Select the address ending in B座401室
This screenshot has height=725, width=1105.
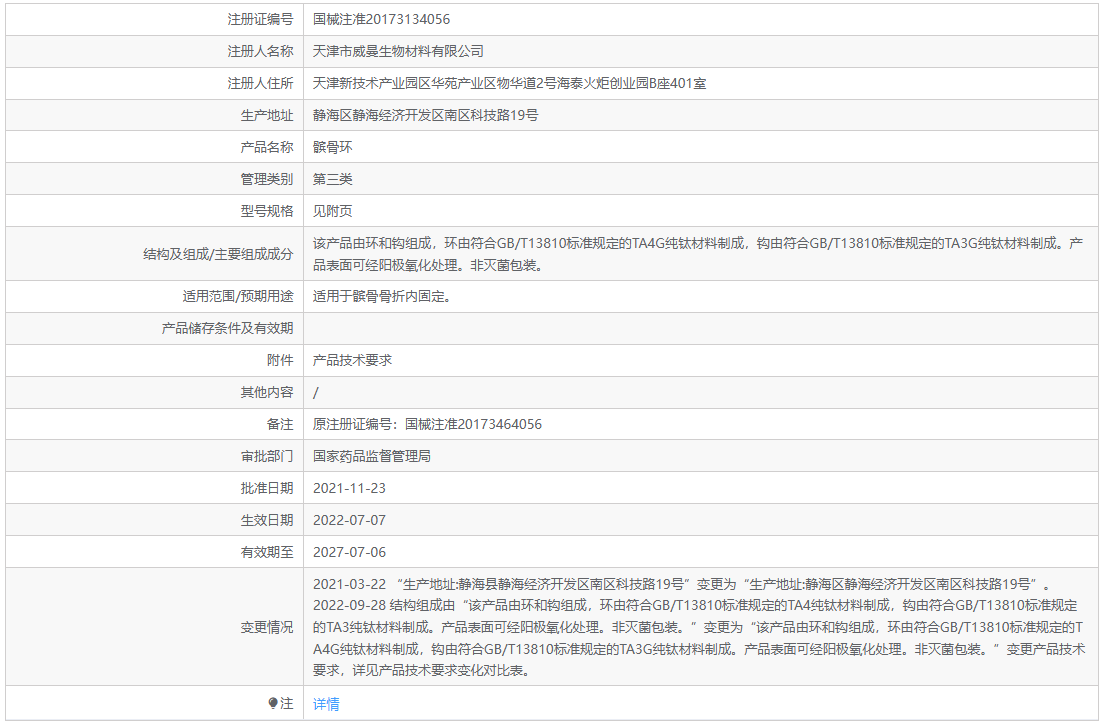pyautogui.click(x=510, y=83)
